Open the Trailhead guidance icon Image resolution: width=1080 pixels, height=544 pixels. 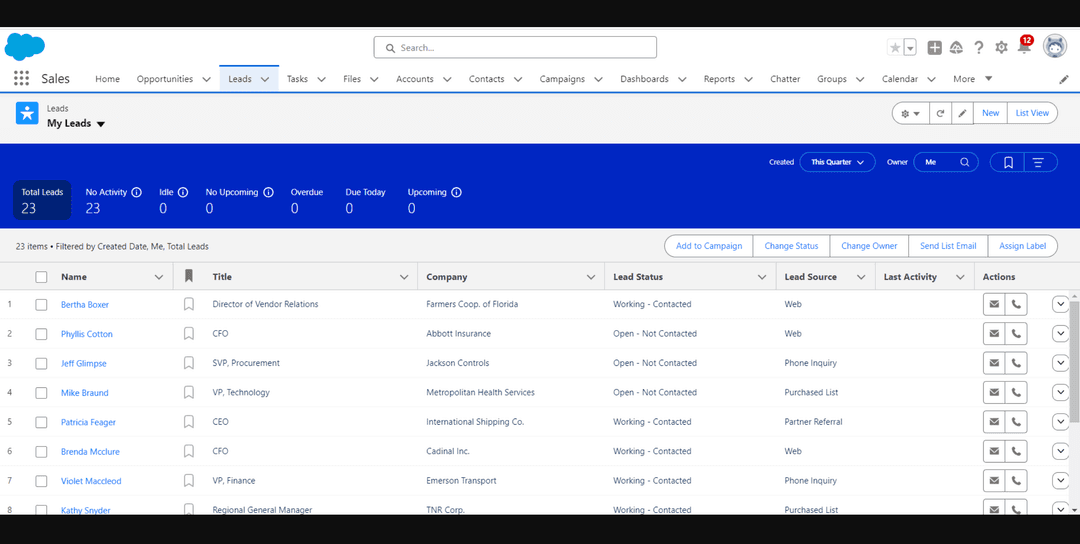click(x=956, y=48)
